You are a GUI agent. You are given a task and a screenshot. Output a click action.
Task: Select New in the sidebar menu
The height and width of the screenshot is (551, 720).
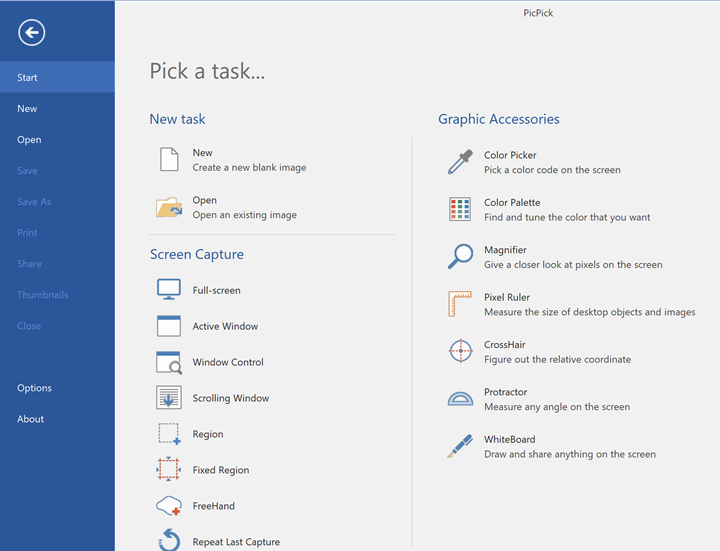pyautogui.click(x=57, y=108)
